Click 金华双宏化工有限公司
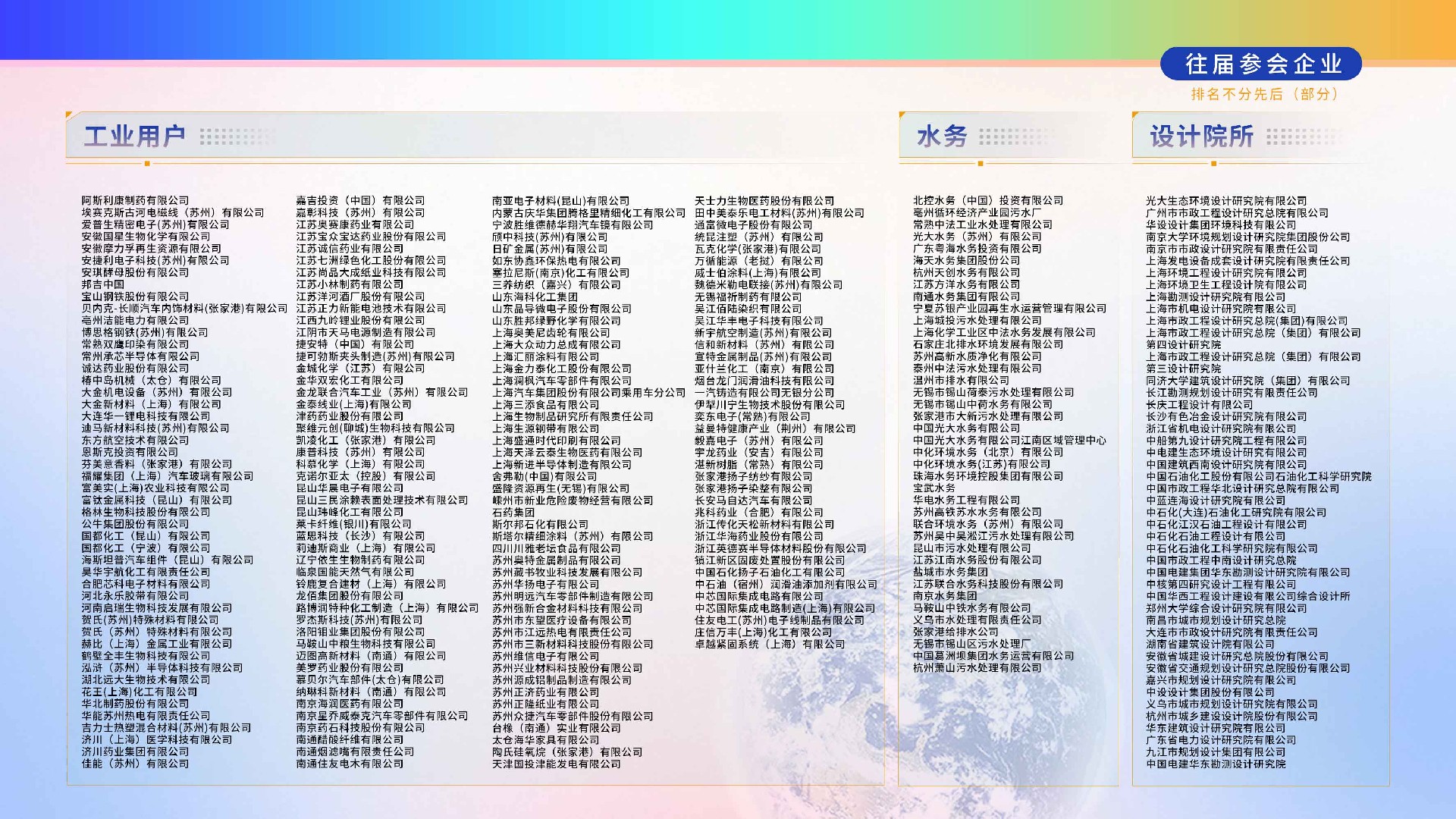This screenshot has height=819, width=1456. pos(350,381)
